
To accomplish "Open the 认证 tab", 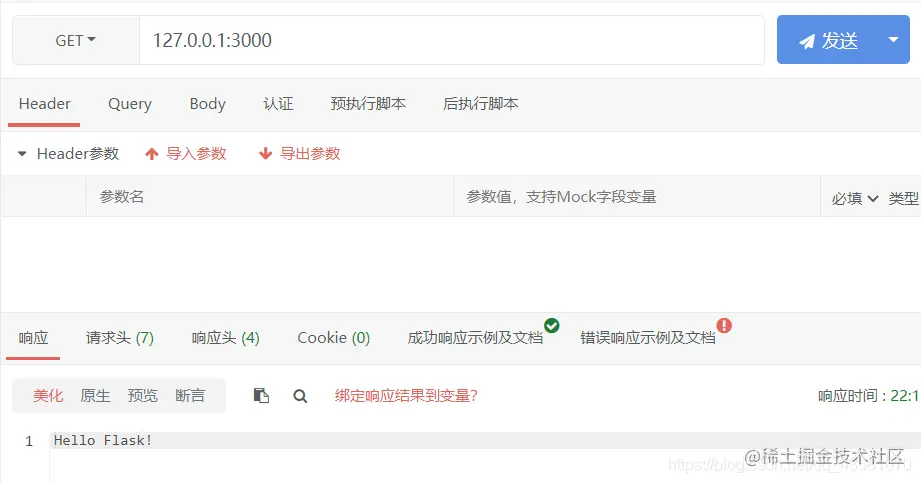I will pos(278,104).
